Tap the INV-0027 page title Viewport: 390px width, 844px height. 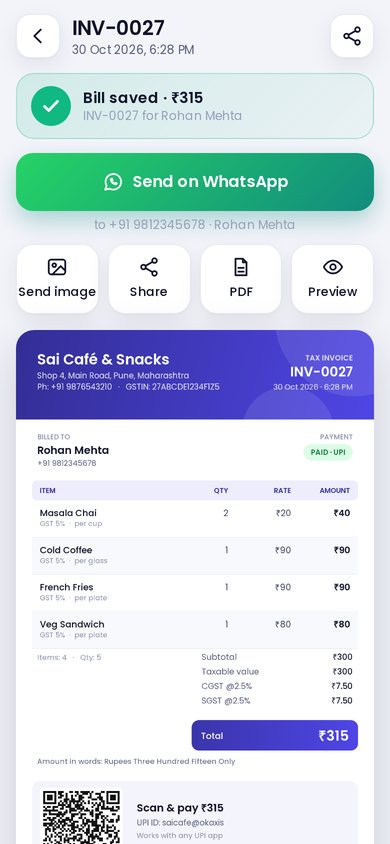(118, 28)
